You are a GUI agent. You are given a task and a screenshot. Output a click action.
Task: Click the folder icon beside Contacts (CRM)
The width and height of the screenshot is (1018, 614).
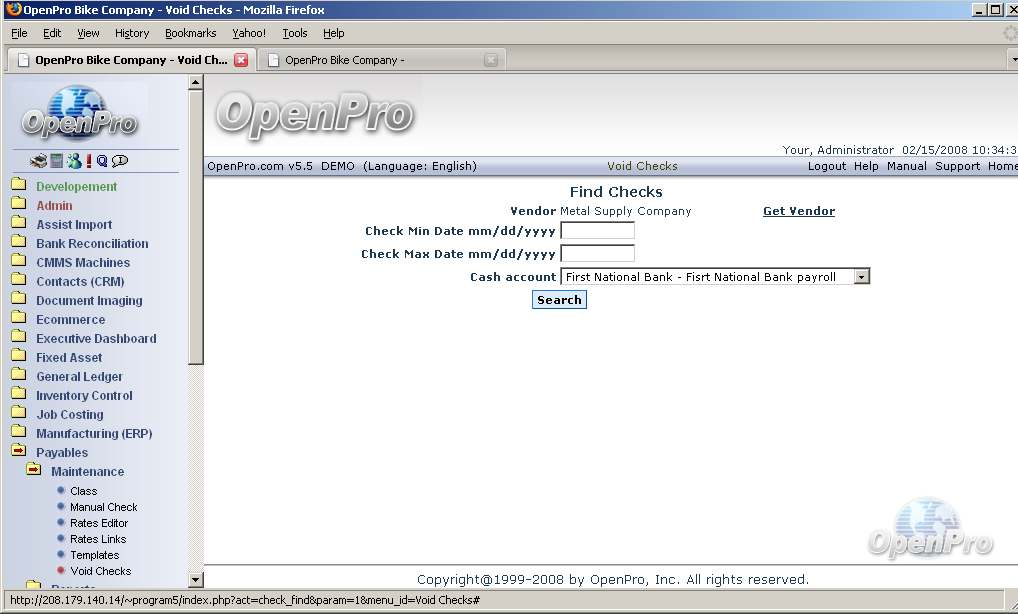[19, 280]
